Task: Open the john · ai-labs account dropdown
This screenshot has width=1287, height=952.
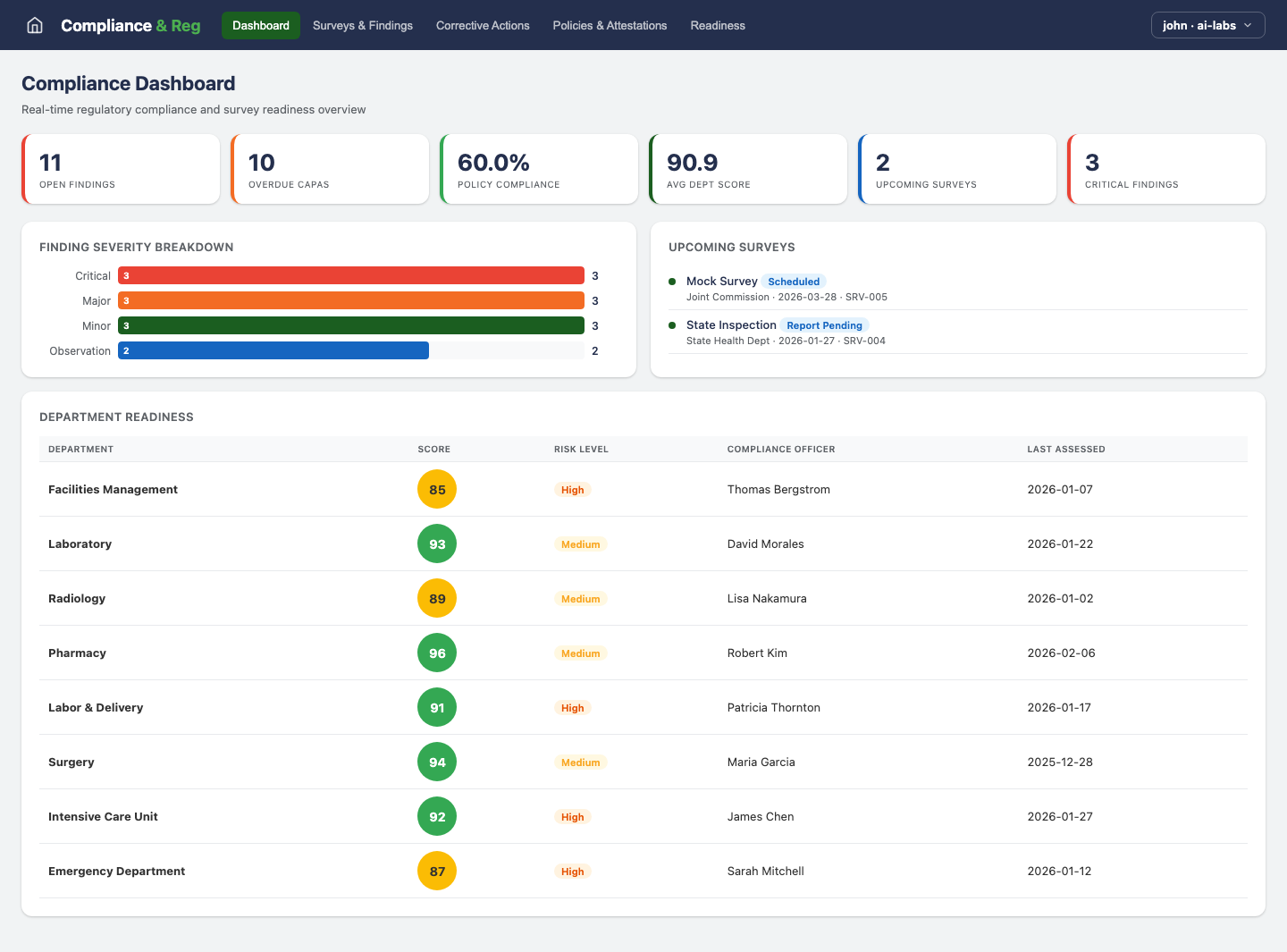Action: [x=1207, y=25]
